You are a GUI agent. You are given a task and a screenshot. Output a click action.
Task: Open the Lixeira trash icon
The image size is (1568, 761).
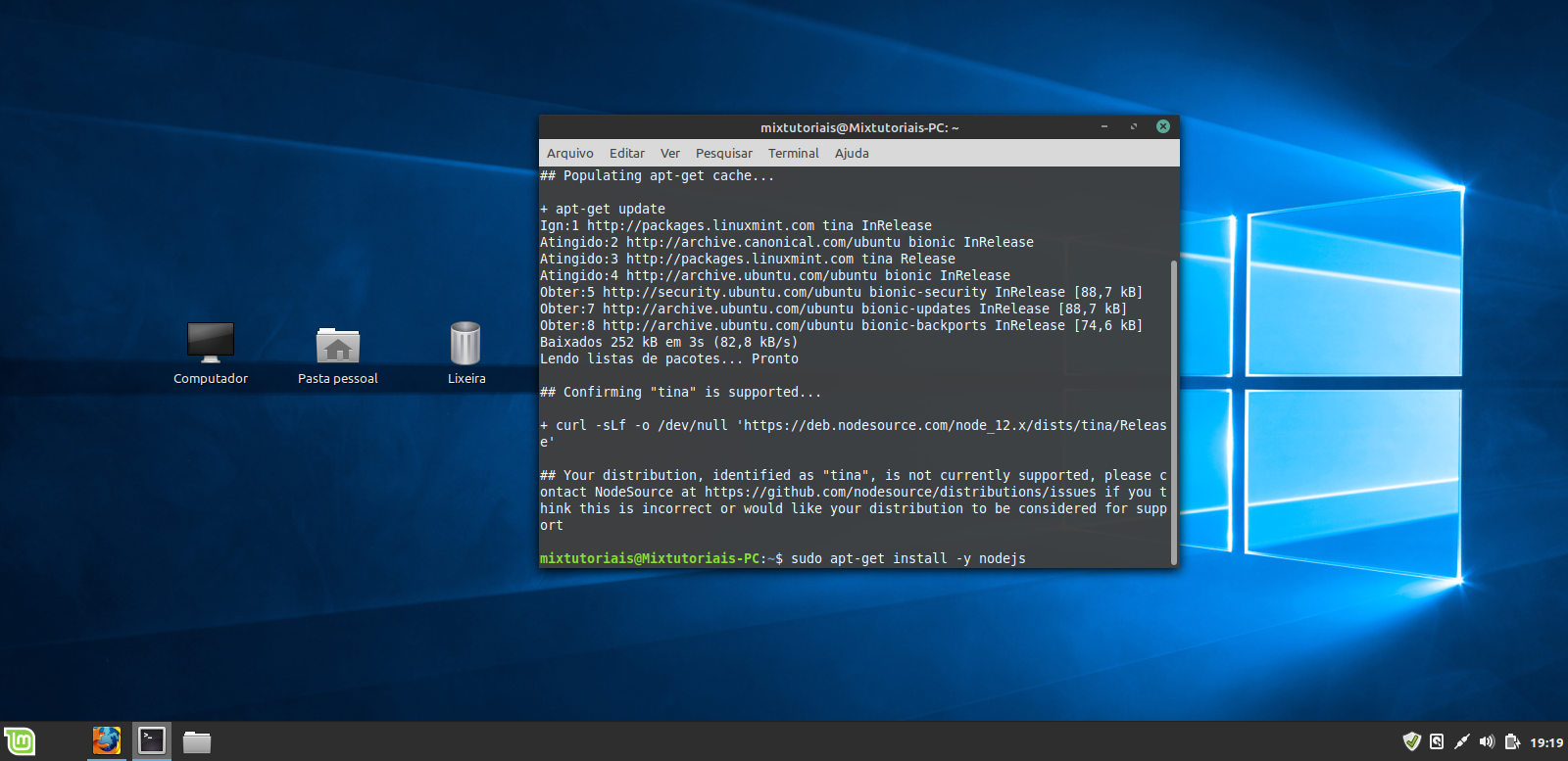465,354
